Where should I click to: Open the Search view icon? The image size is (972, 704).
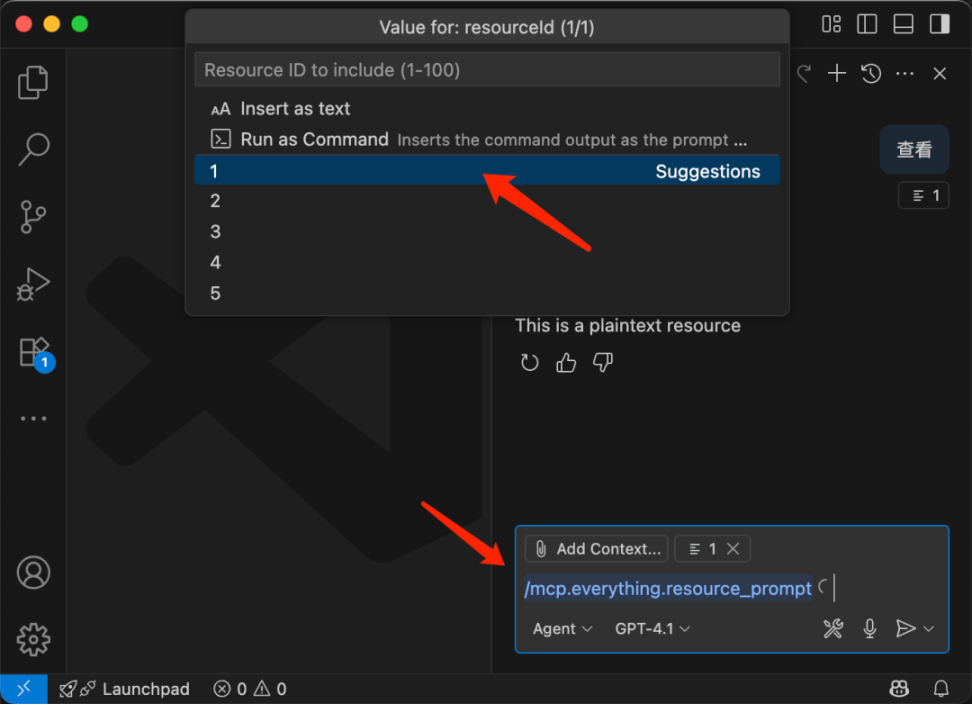[x=34, y=150]
